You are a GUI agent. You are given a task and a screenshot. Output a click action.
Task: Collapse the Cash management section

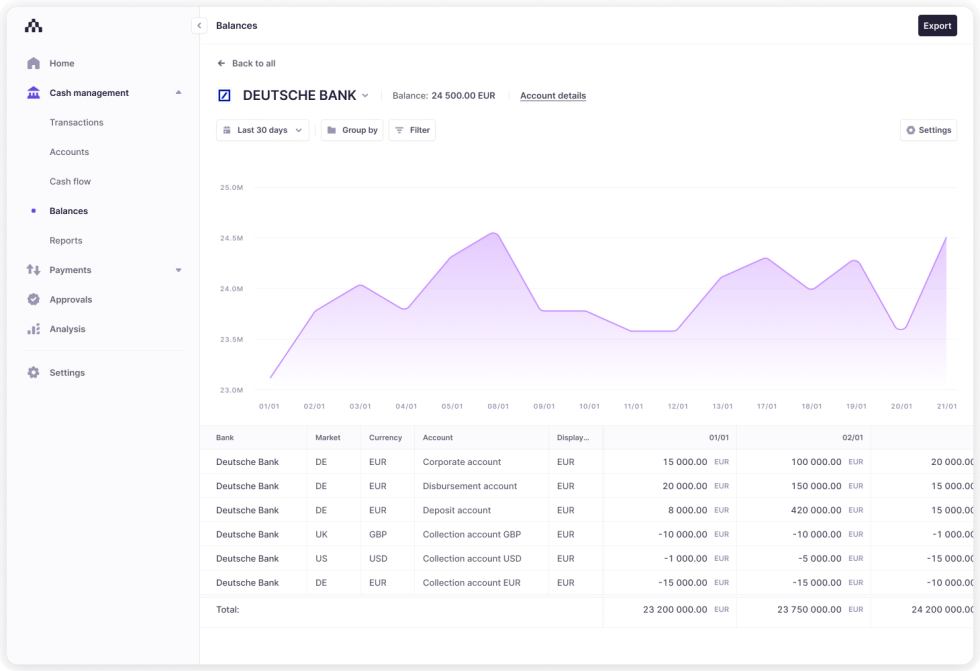click(178, 93)
